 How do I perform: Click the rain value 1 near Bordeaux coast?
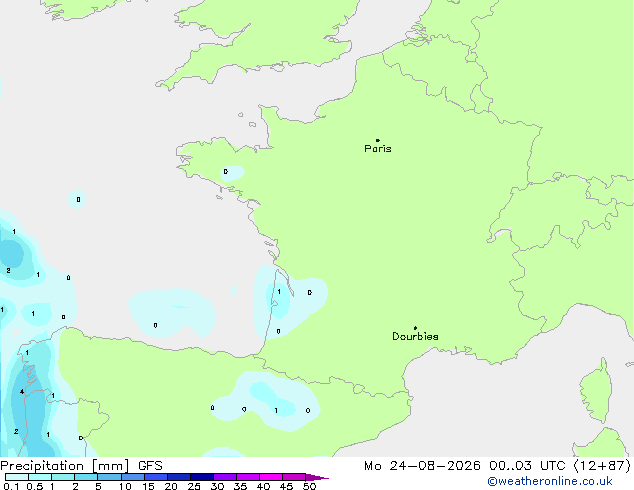279,291
